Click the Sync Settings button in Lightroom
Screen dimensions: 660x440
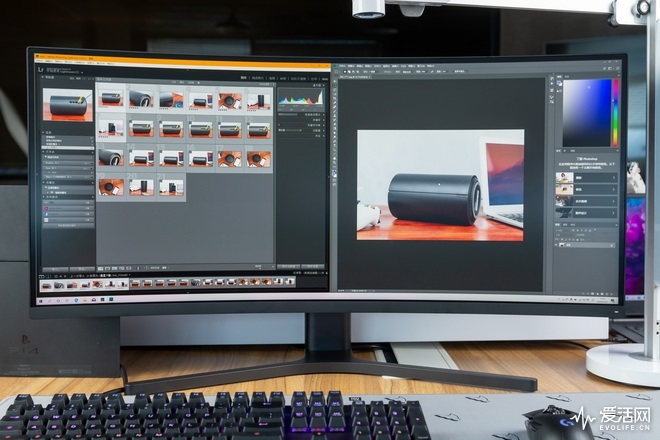tap(313, 266)
